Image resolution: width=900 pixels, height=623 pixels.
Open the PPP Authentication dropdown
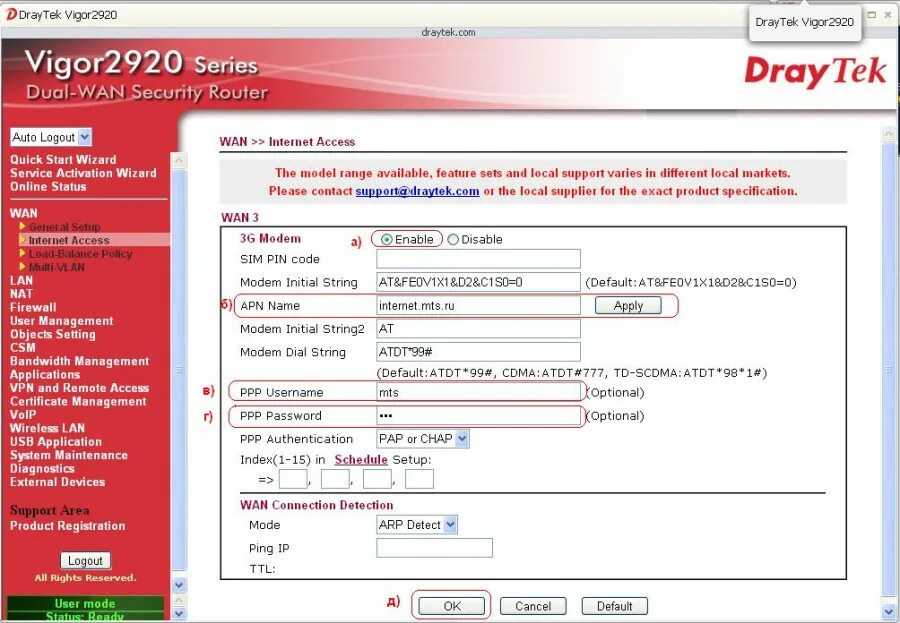click(422, 439)
